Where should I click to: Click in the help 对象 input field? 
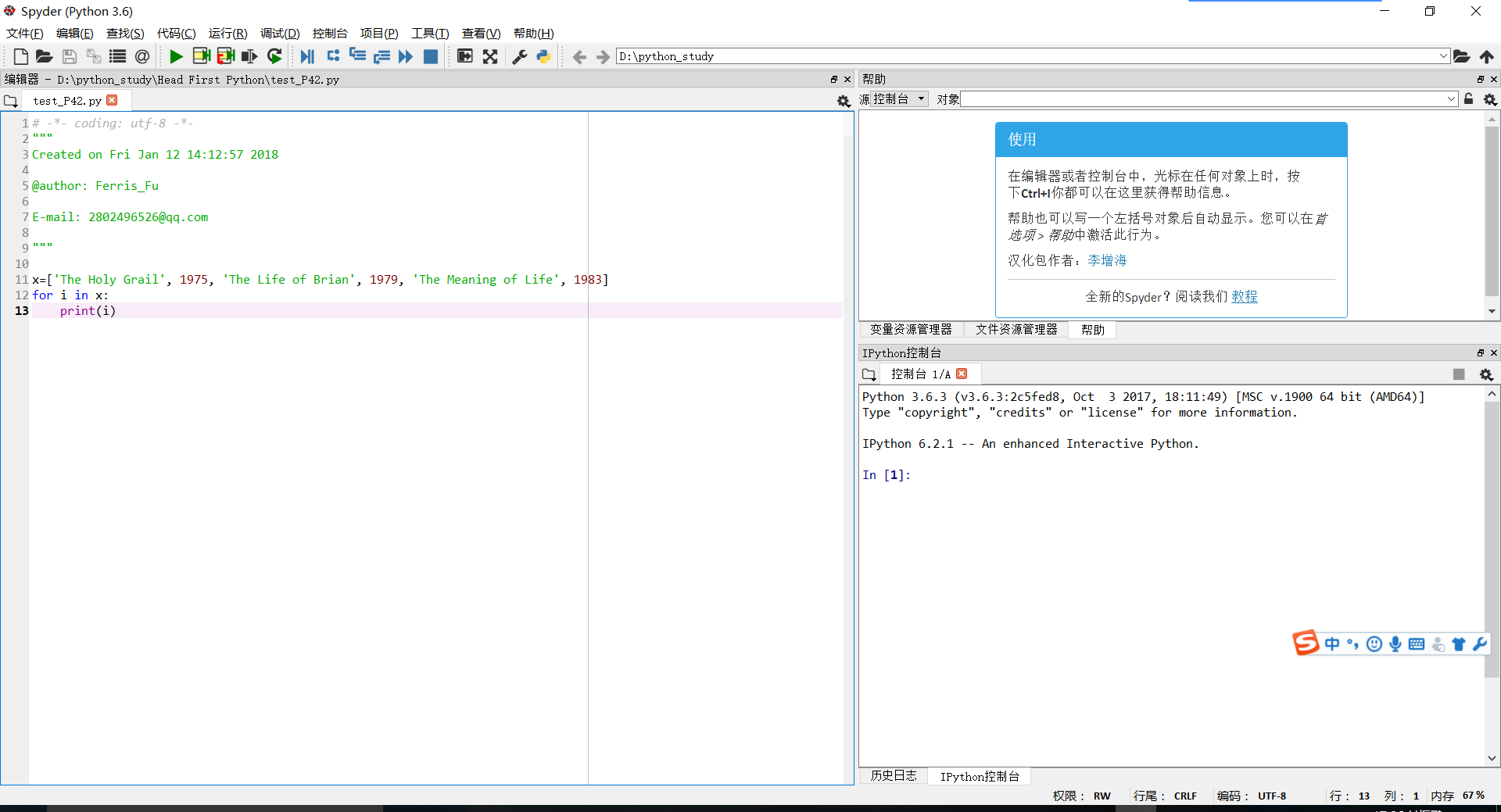[x=1202, y=98]
